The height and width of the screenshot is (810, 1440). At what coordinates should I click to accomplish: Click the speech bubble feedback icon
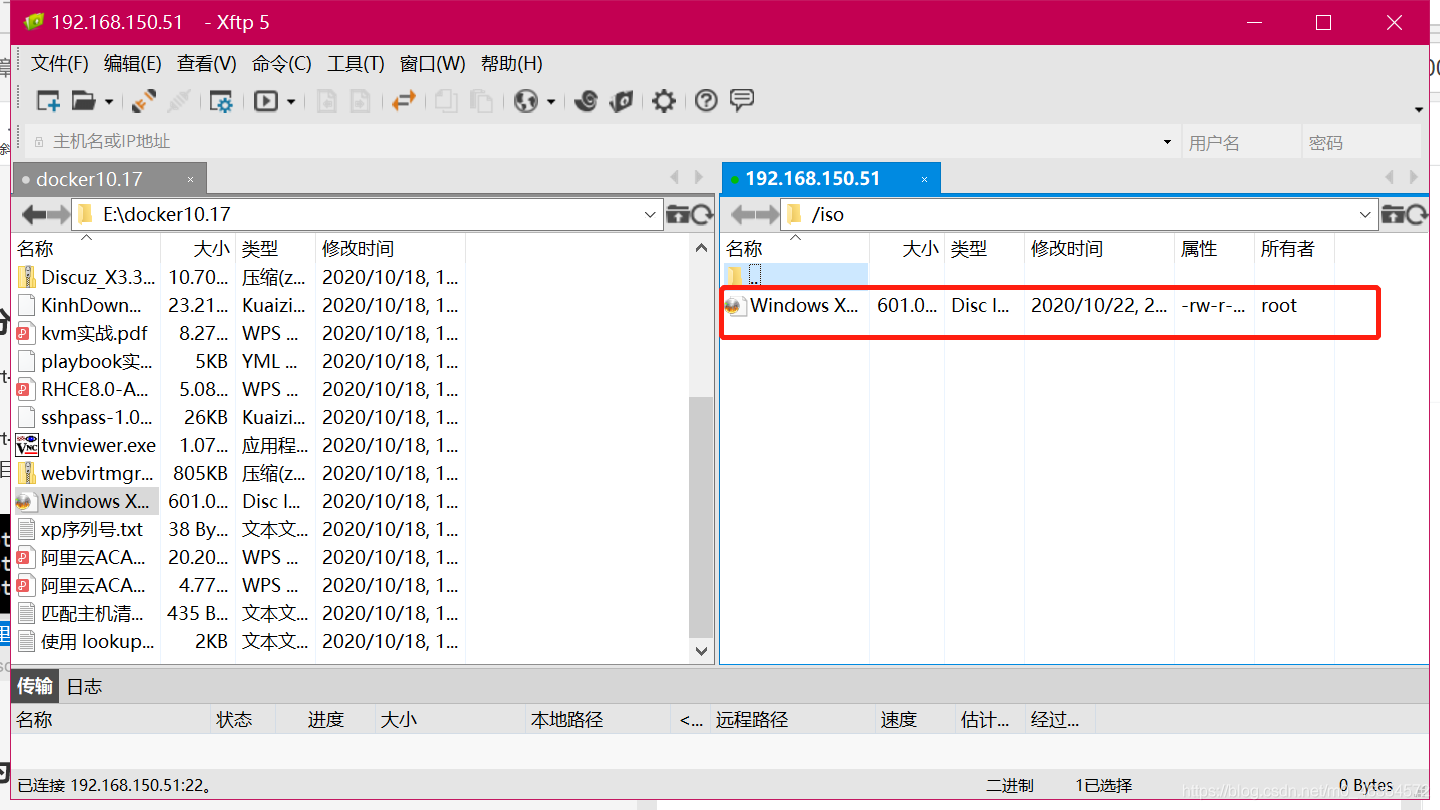click(x=742, y=100)
